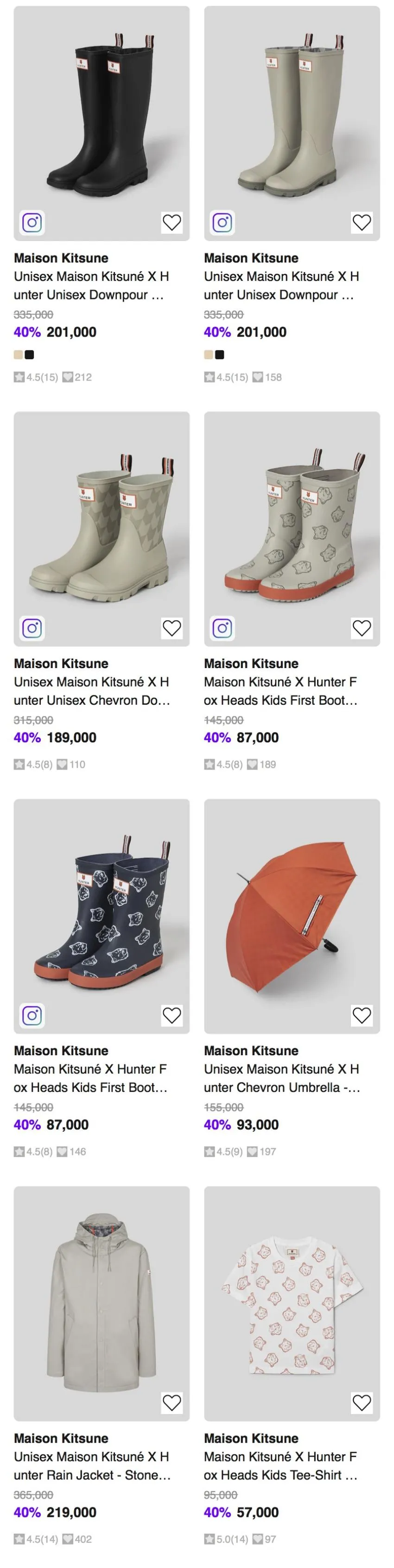Open navy Fox Heads kids boots image

coord(102,916)
